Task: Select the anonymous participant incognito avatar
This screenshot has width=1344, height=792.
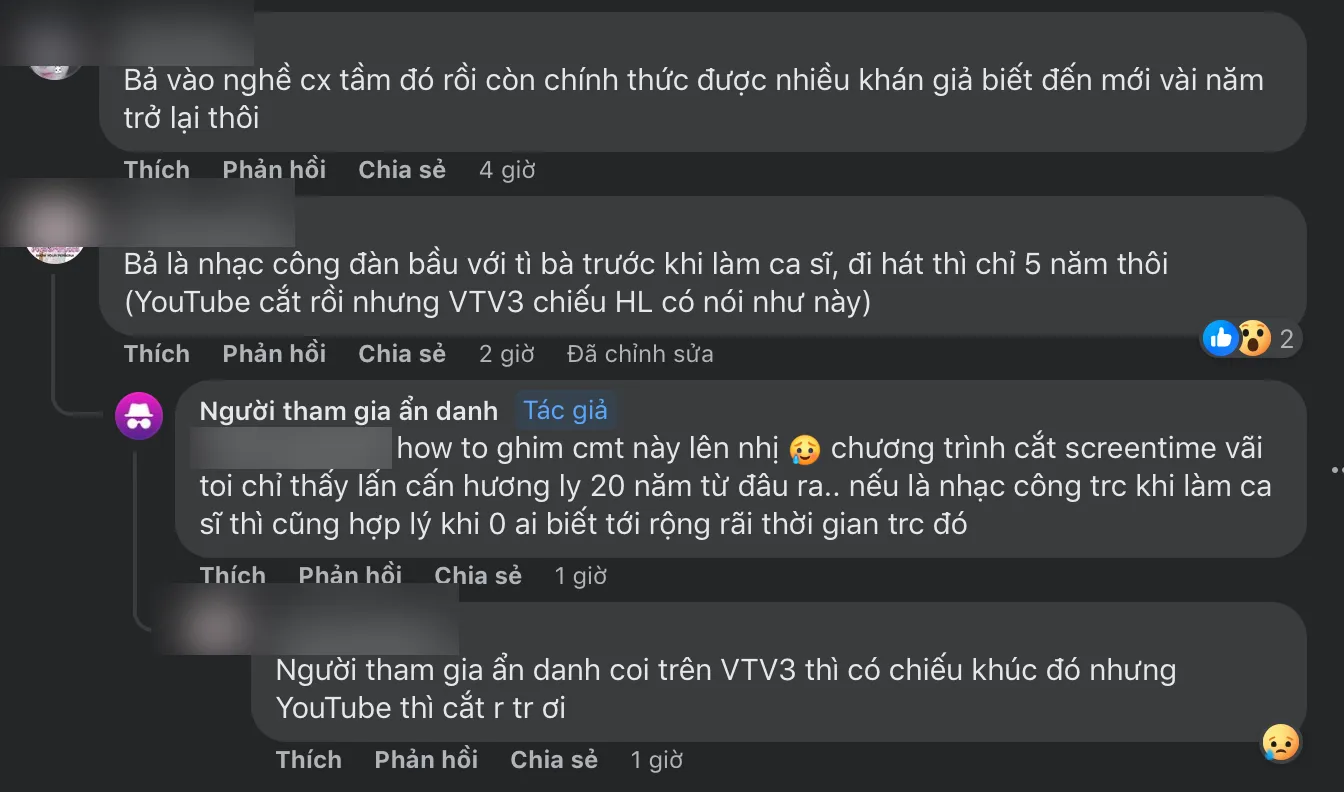Action: coord(139,416)
